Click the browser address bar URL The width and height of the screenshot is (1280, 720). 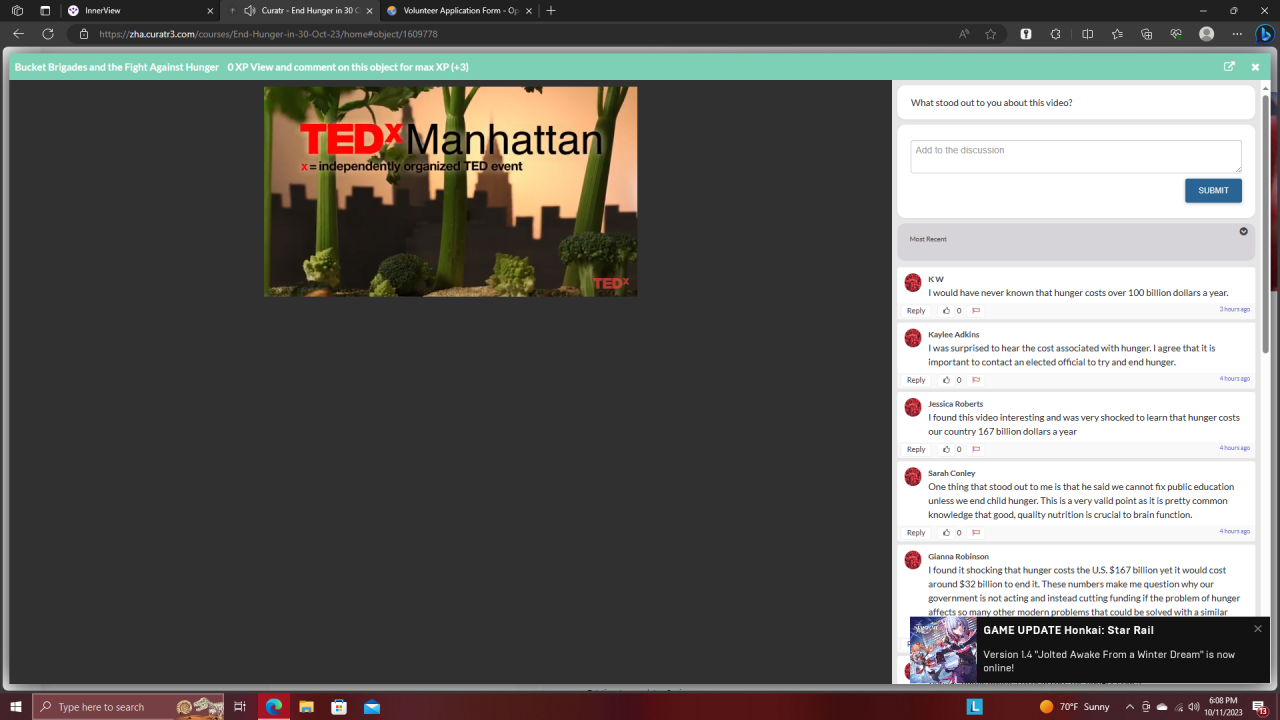pyautogui.click(x=268, y=34)
